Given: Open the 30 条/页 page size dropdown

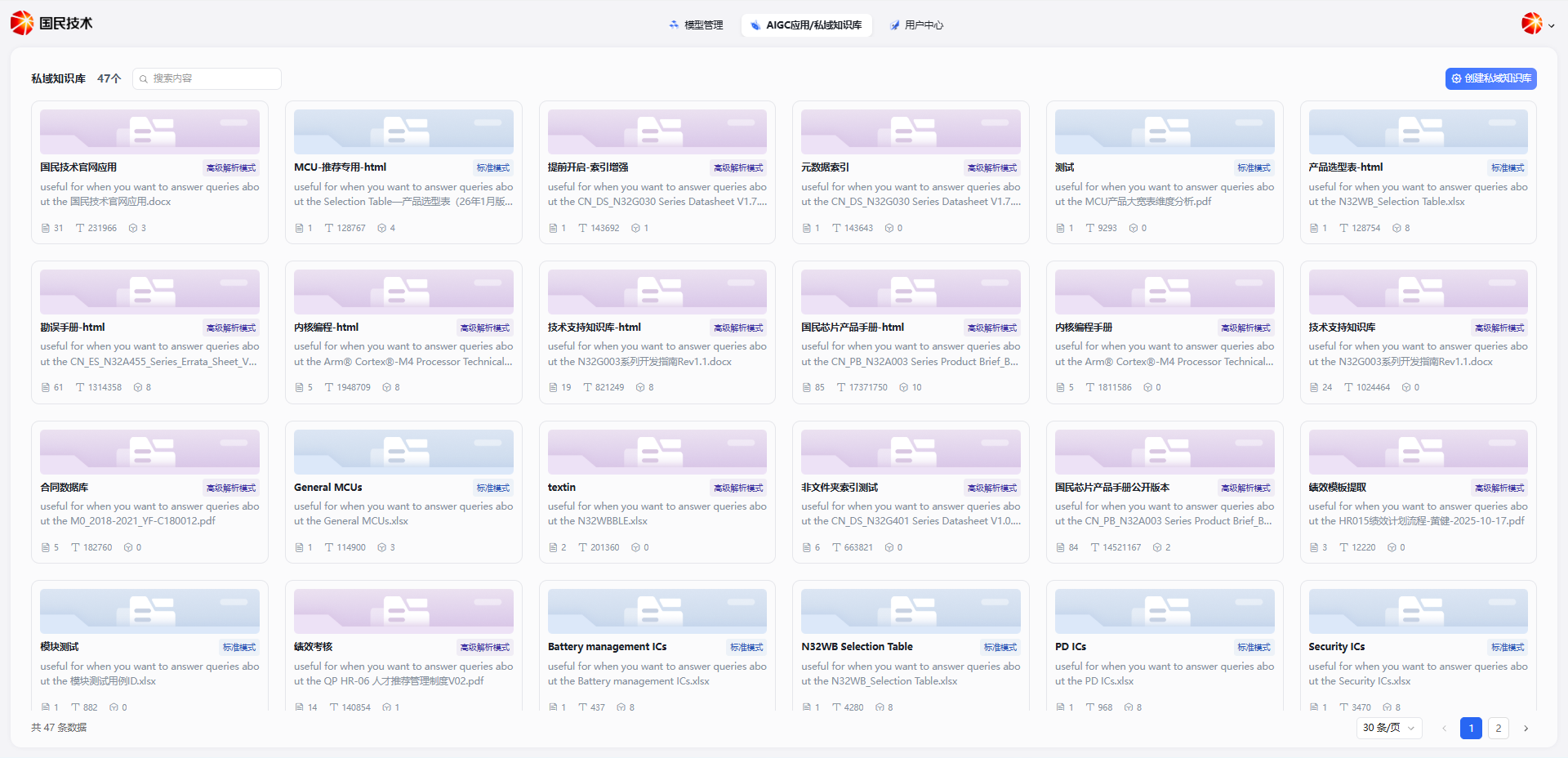Looking at the screenshot, I should pyautogui.click(x=1389, y=728).
